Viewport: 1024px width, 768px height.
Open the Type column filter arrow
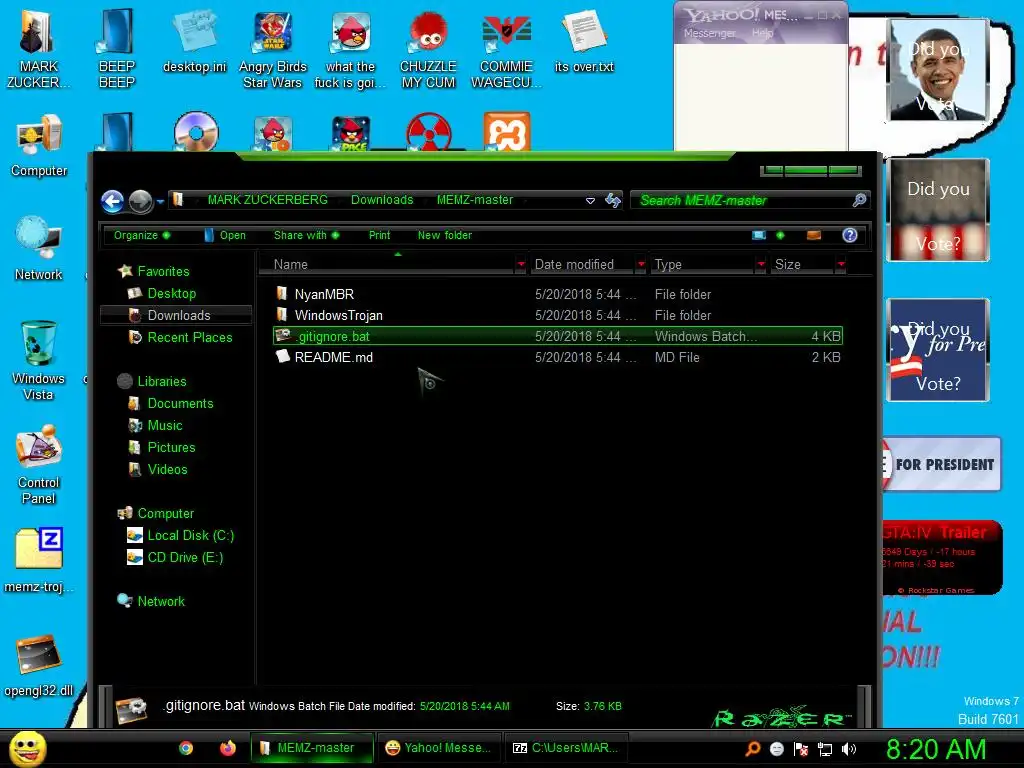(x=761, y=264)
